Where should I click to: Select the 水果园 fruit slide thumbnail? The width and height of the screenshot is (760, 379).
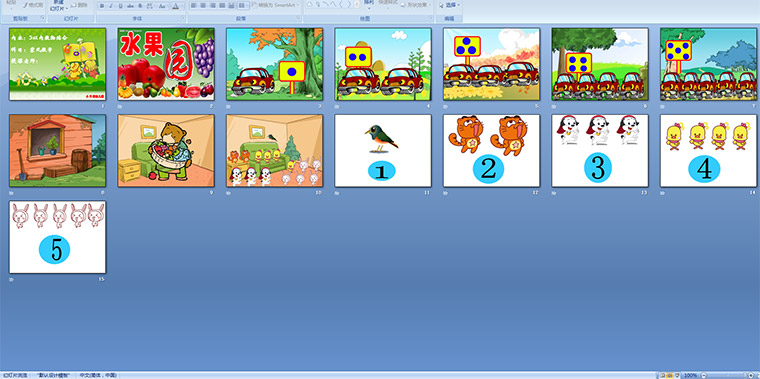(x=166, y=64)
